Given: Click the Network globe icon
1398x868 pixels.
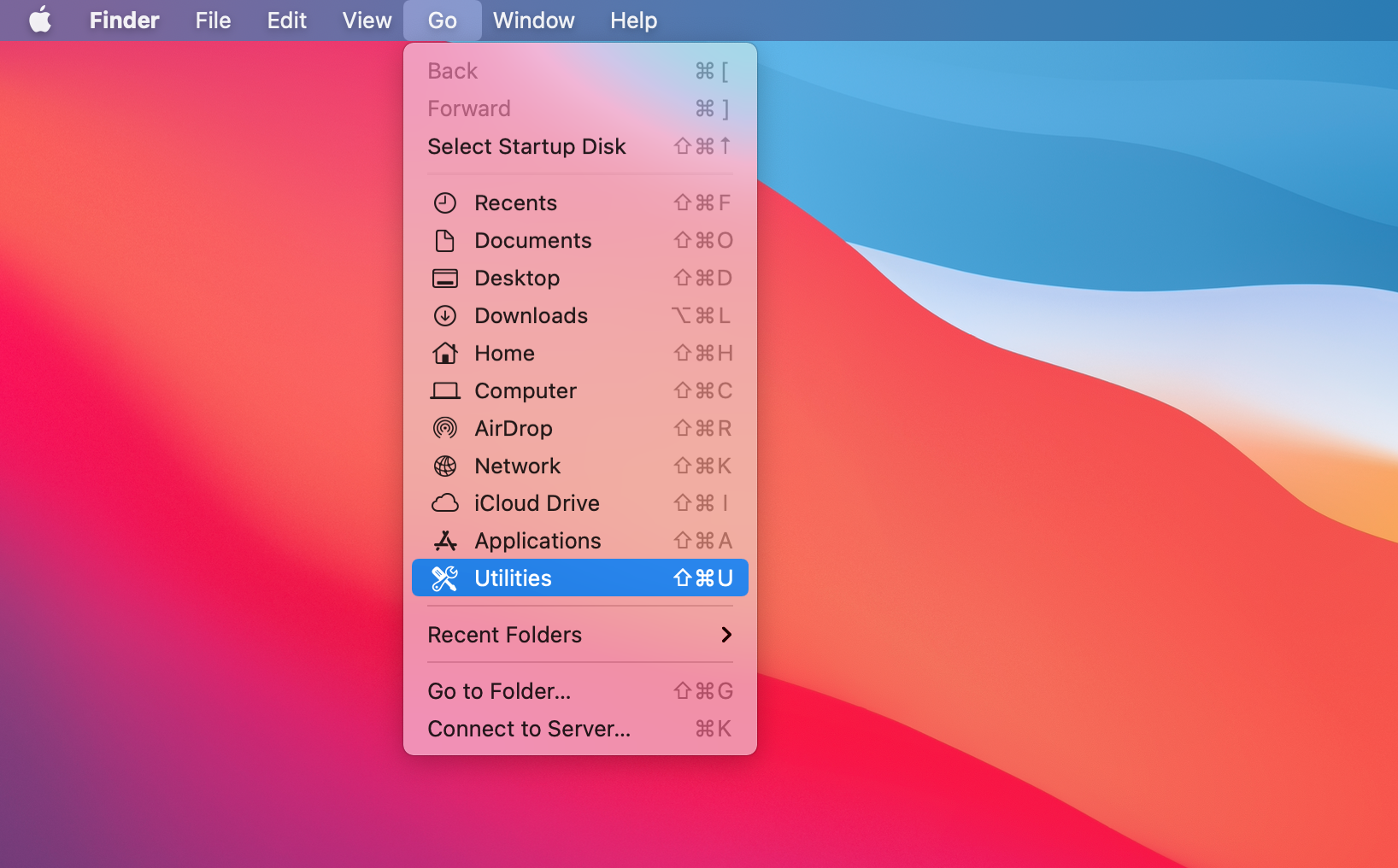Looking at the screenshot, I should tap(445, 466).
